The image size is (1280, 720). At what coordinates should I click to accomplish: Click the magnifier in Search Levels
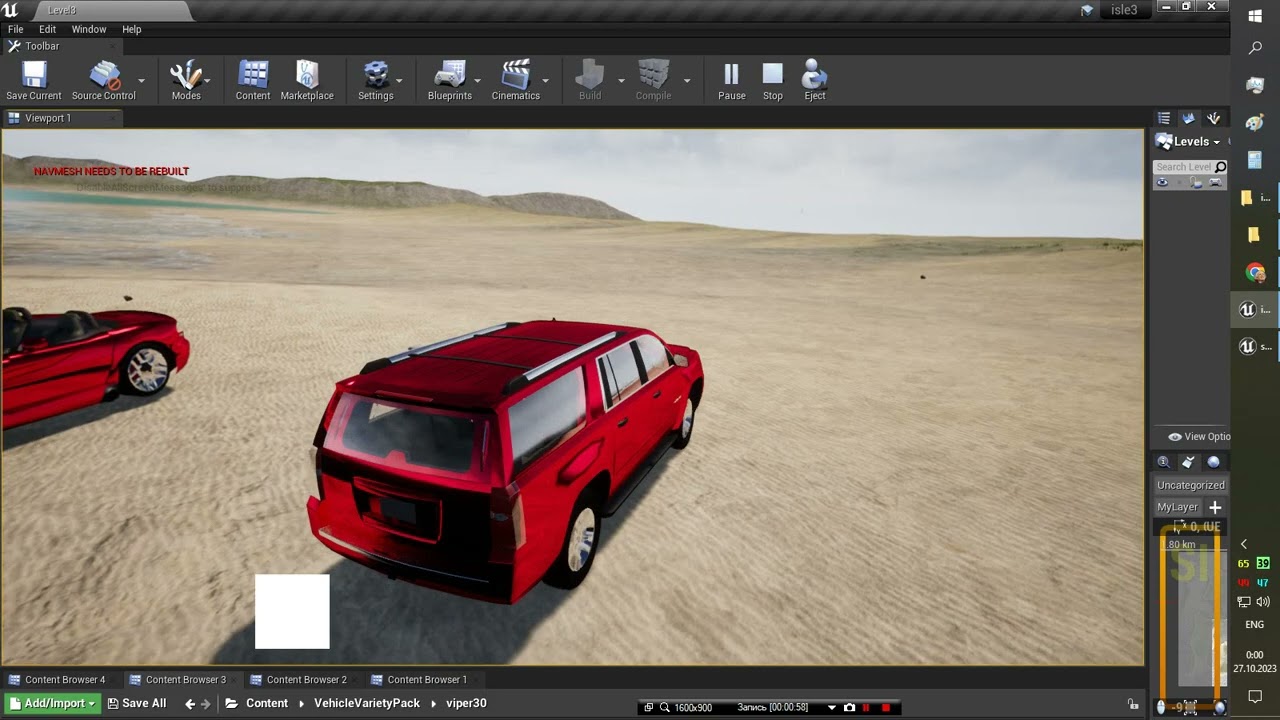[1220, 167]
